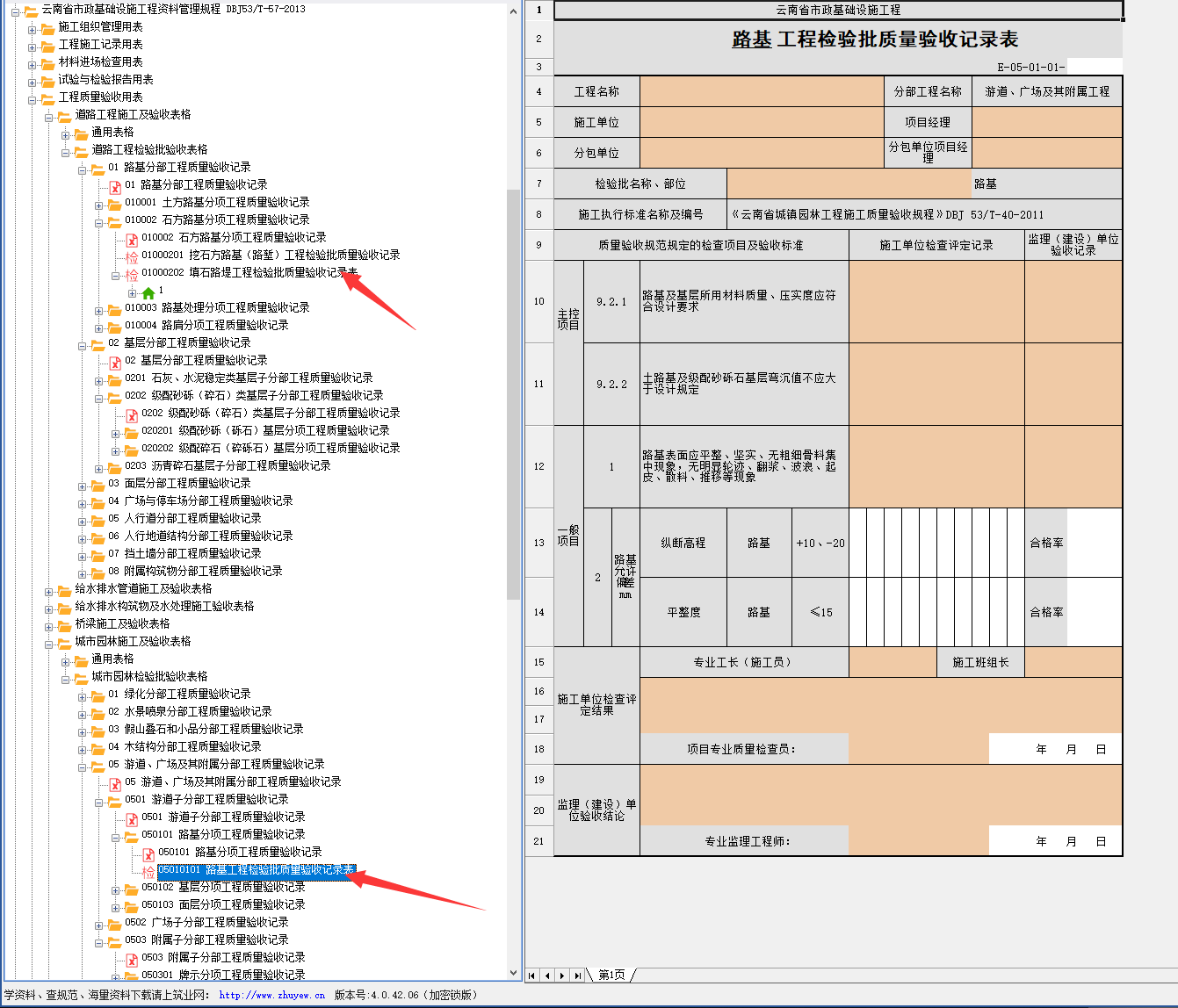Select the 03 假山叠石和小品分部 row

click(206, 729)
